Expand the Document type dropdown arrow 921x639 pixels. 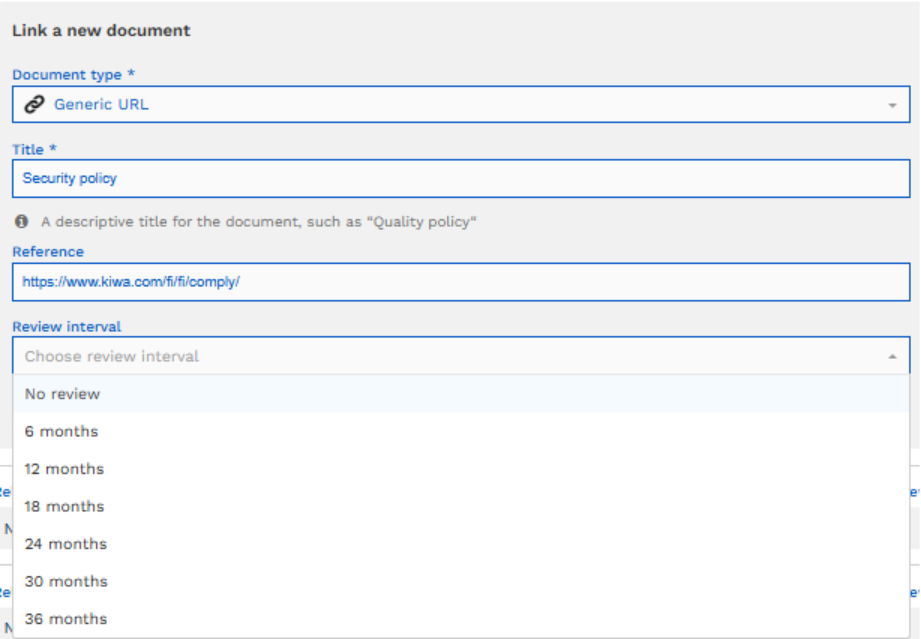pos(892,105)
